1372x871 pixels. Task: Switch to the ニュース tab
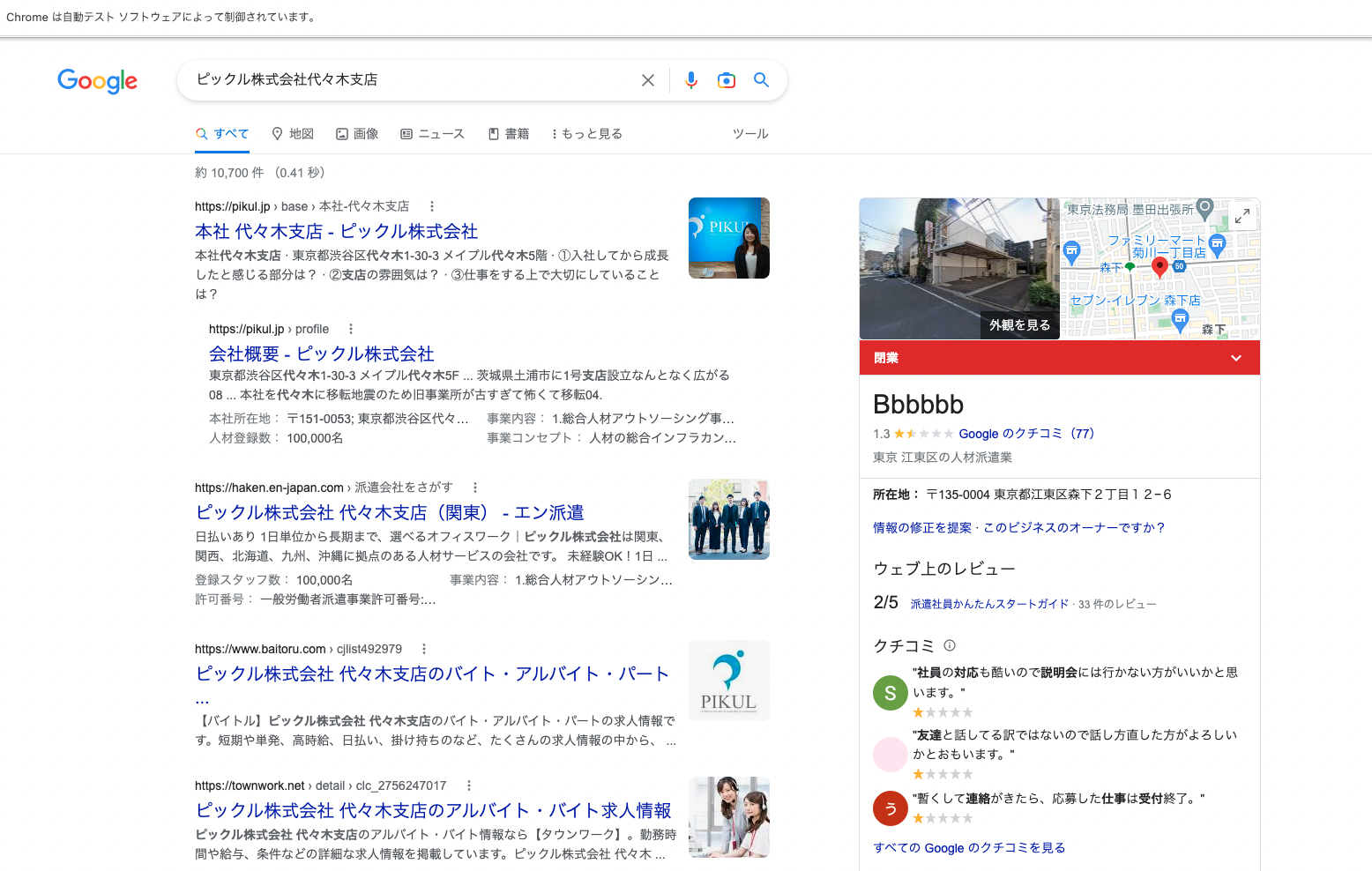coord(432,134)
